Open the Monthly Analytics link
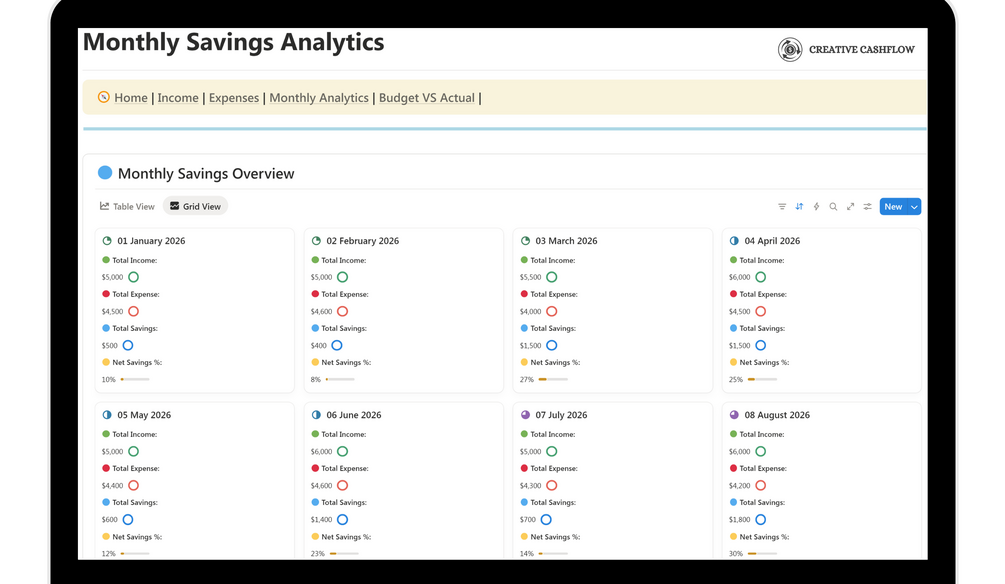This screenshot has height=584, width=1005. point(319,98)
